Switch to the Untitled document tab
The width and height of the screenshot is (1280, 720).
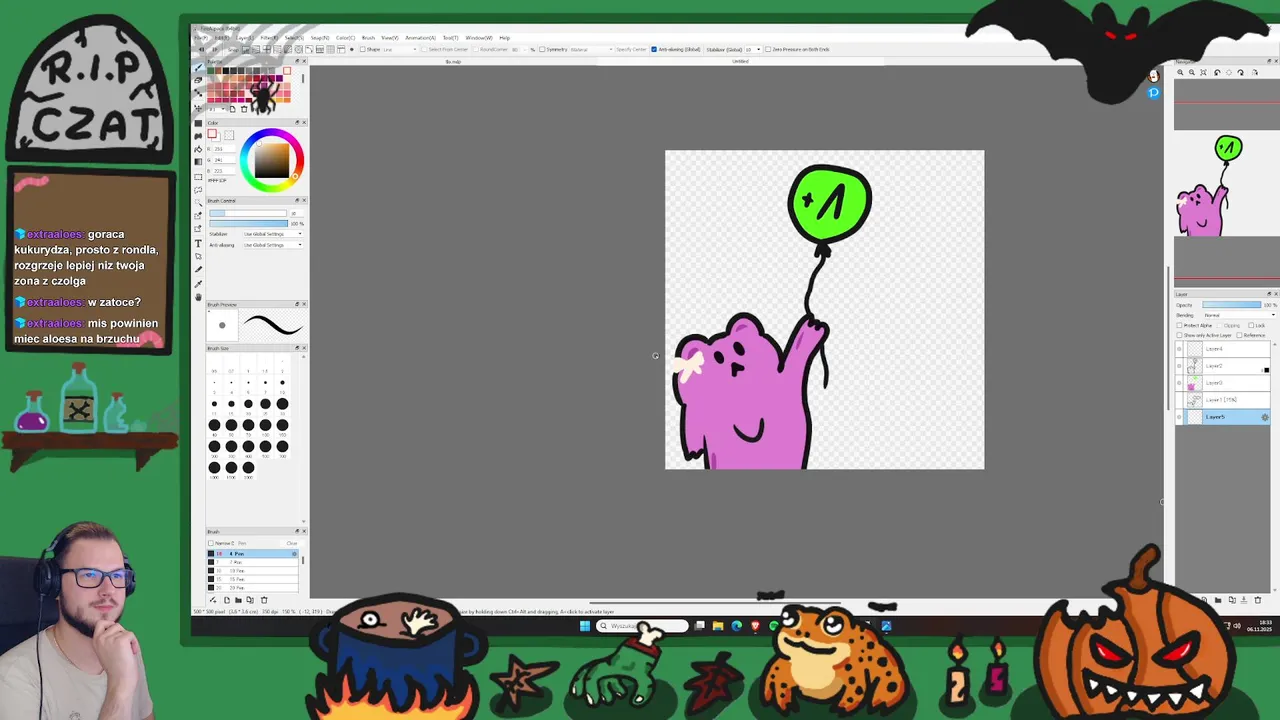click(740, 61)
